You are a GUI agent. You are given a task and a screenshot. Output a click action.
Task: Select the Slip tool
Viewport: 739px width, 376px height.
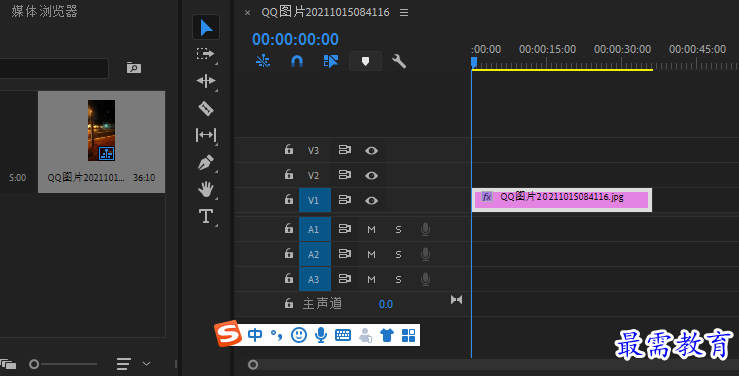[205, 135]
